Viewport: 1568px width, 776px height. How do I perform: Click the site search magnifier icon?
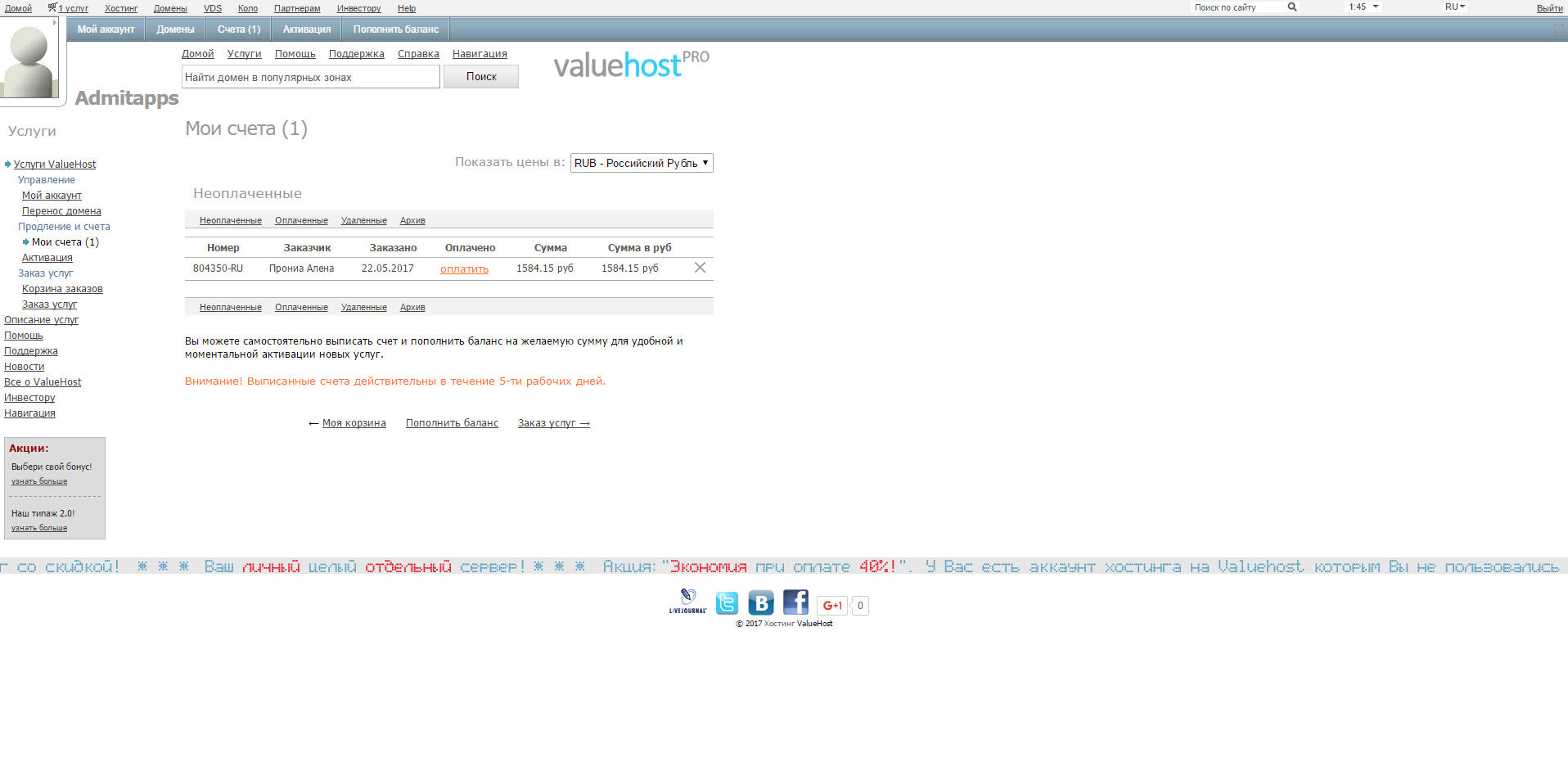(x=1292, y=7)
